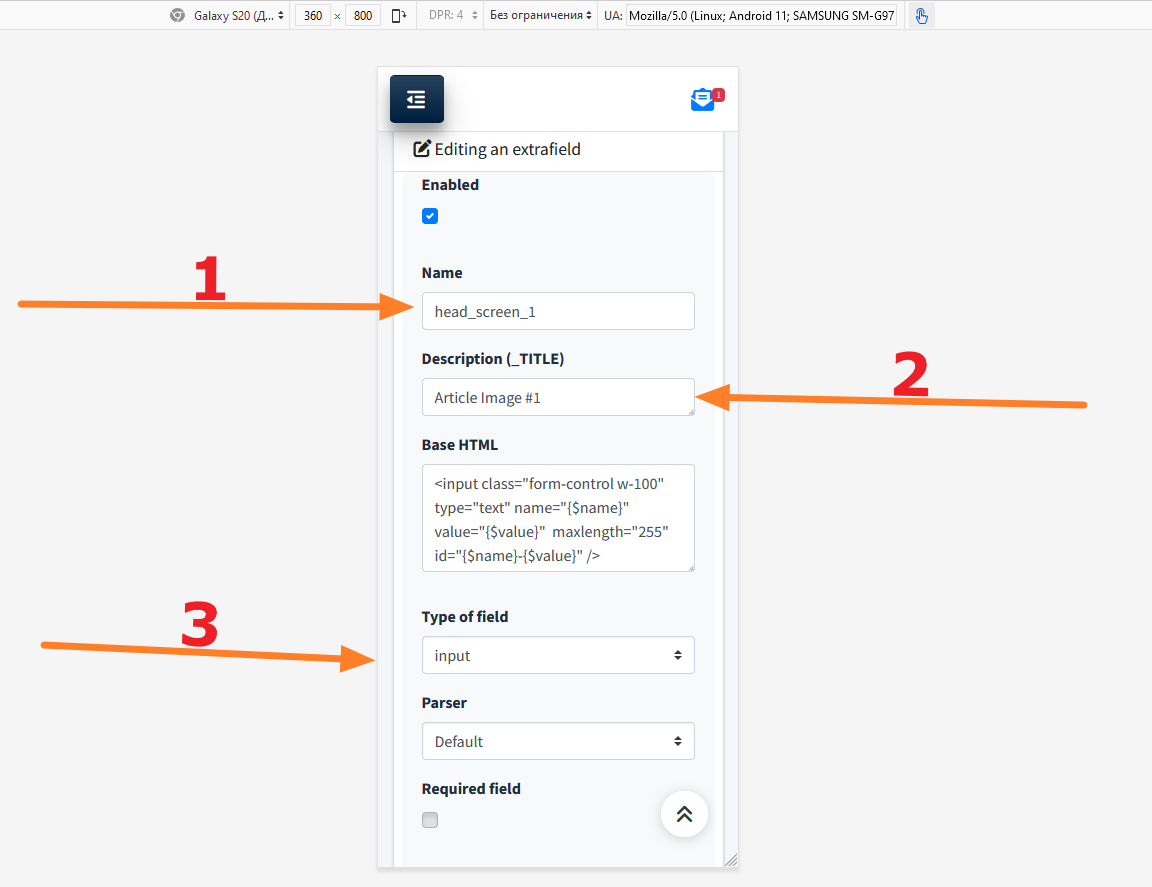
Task: Click the UA user agent string field
Action: pyautogui.click(x=760, y=15)
